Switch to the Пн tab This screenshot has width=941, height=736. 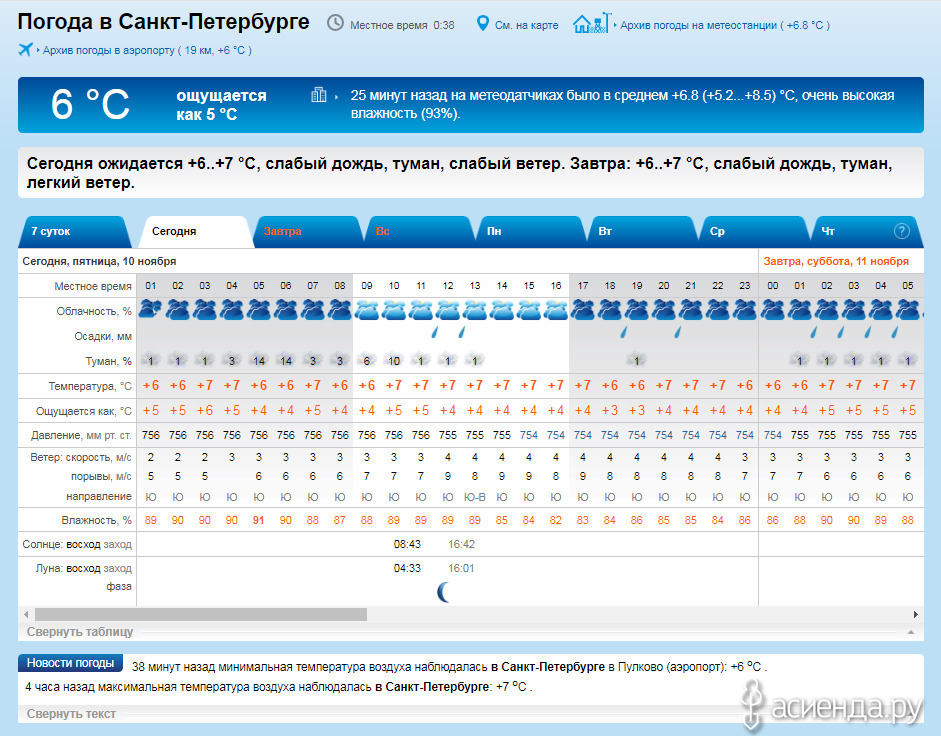point(531,232)
